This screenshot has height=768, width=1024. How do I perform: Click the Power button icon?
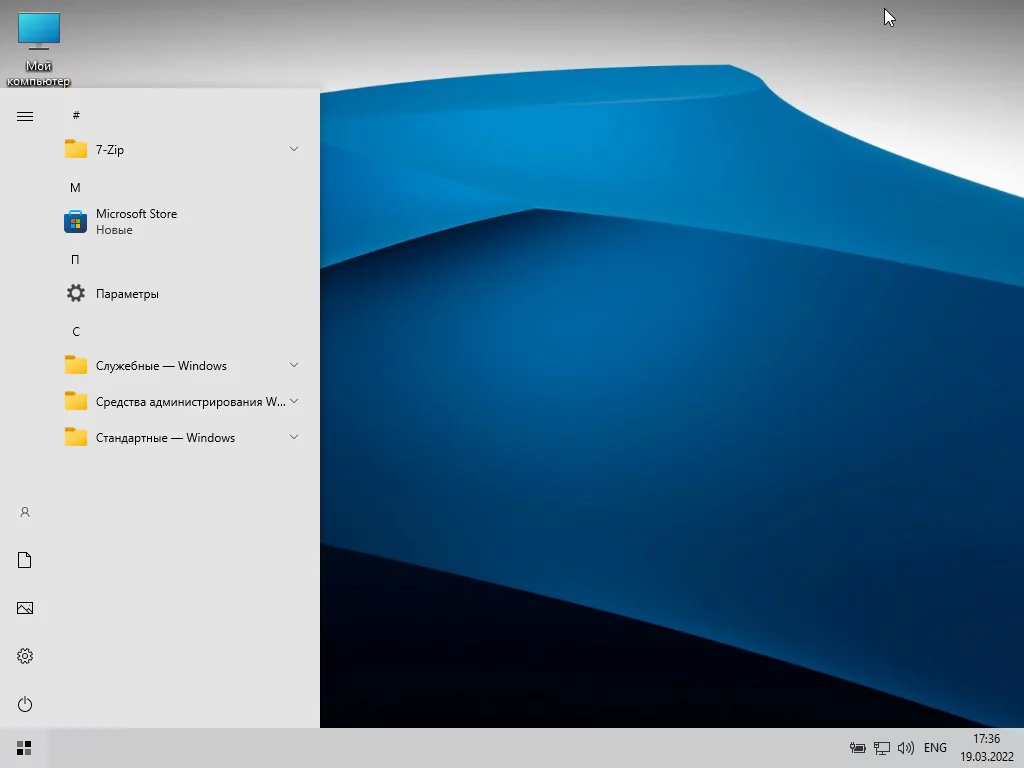(x=25, y=704)
